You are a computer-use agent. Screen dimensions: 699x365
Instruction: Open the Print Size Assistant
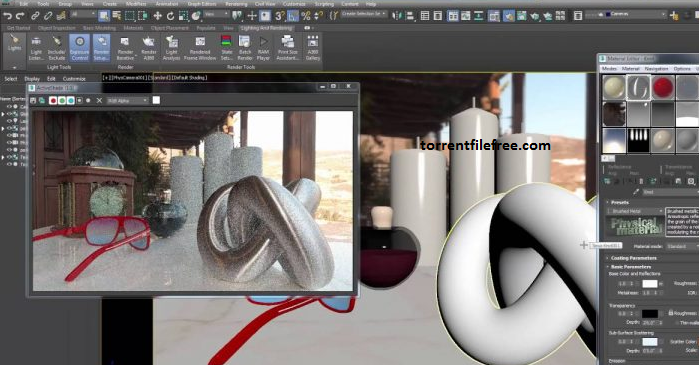coord(288,48)
